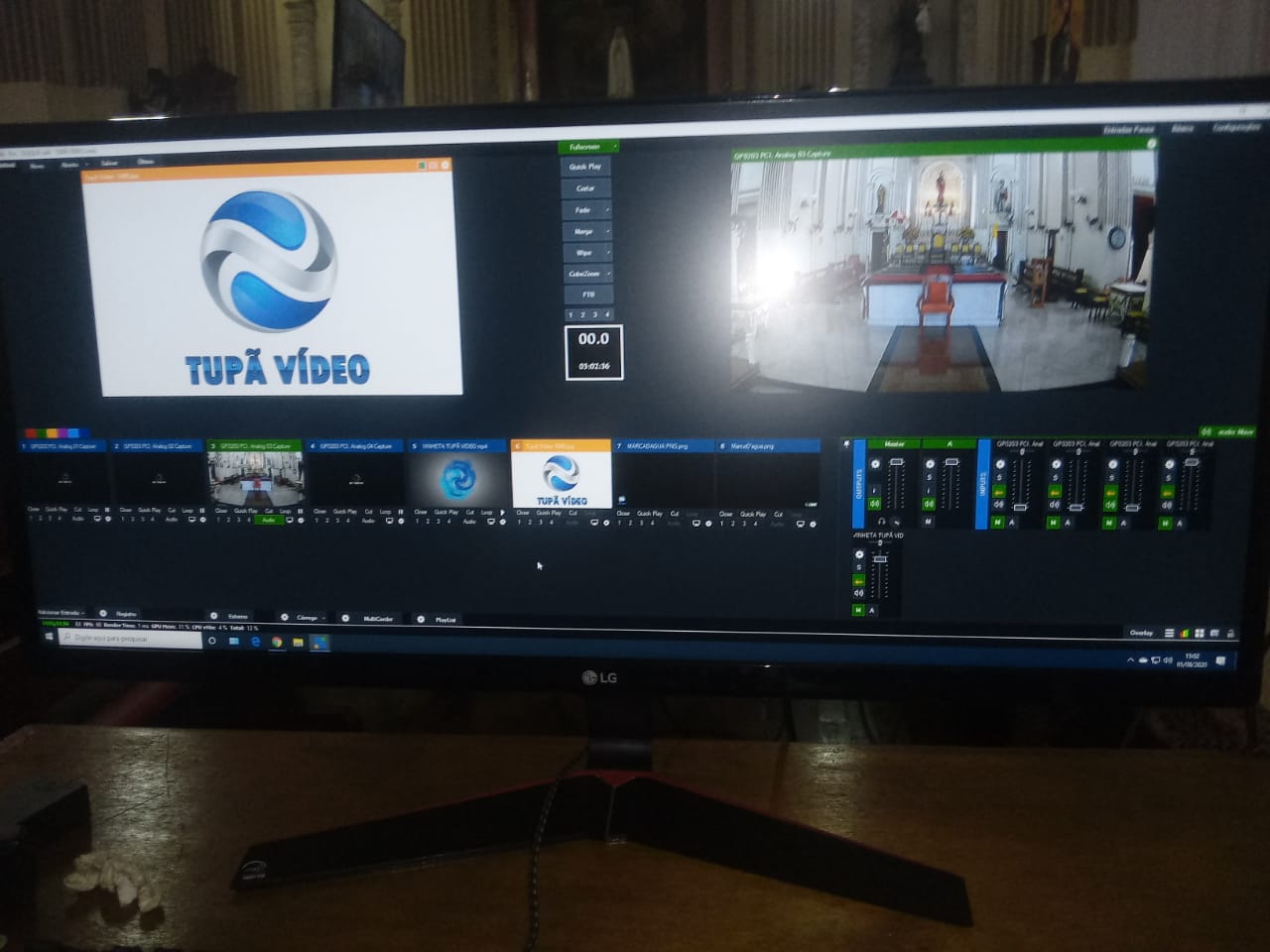The height and width of the screenshot is (952, 1270).
Task: Open Master output audio settings gear
Action: 875,464
